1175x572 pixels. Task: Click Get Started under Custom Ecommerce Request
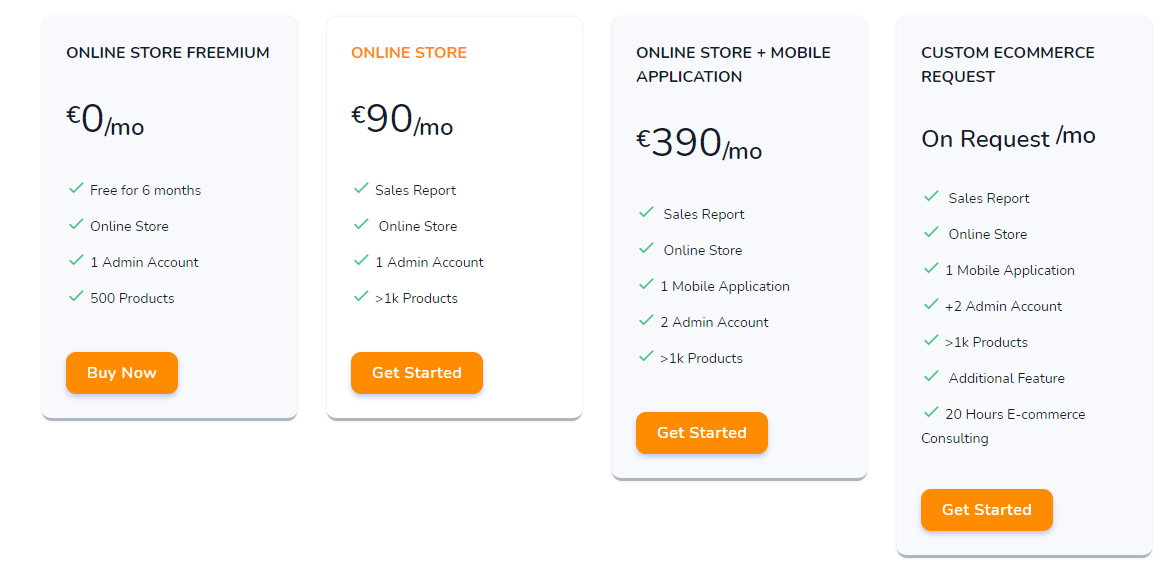[x=986, y=510]
